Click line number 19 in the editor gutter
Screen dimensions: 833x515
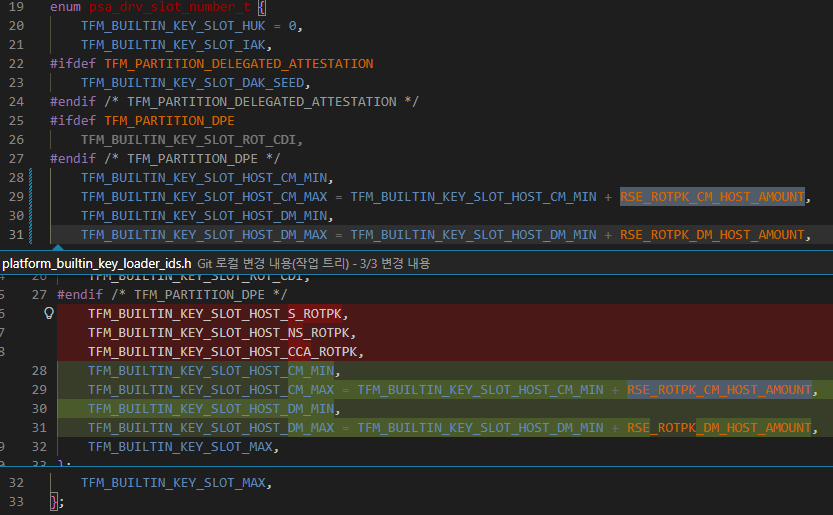16,7
